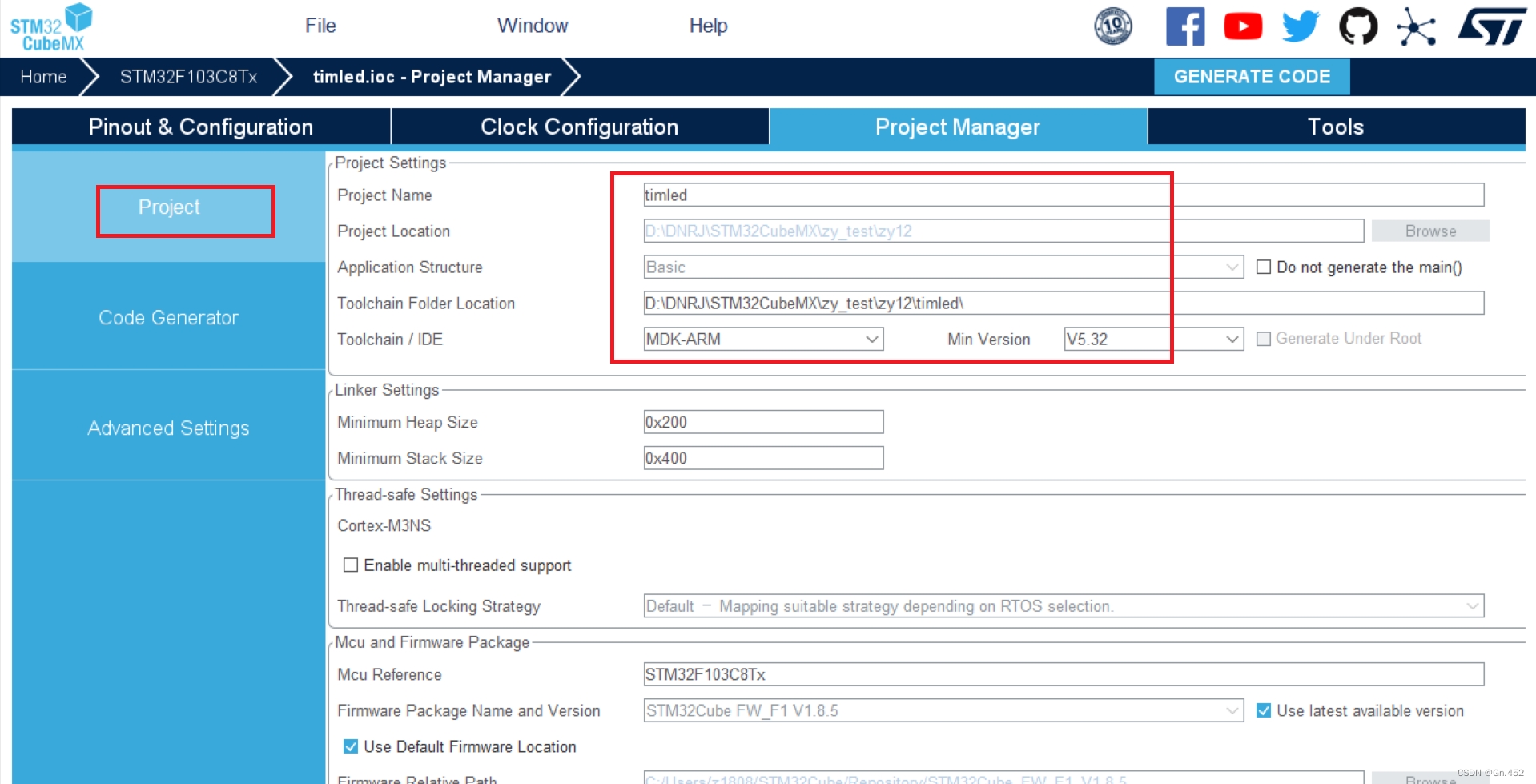Click the Min Version label

coord(989,339)
